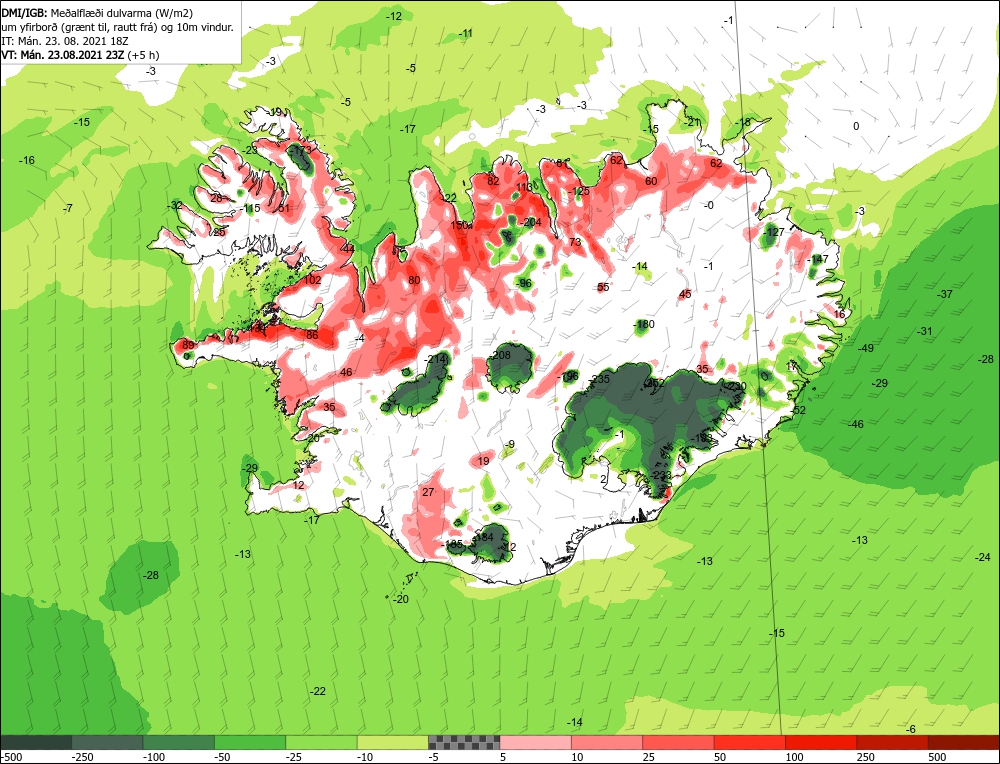Click the '-18' value on the map
This screenshot has width=1000, height=764.
(743, 122)
